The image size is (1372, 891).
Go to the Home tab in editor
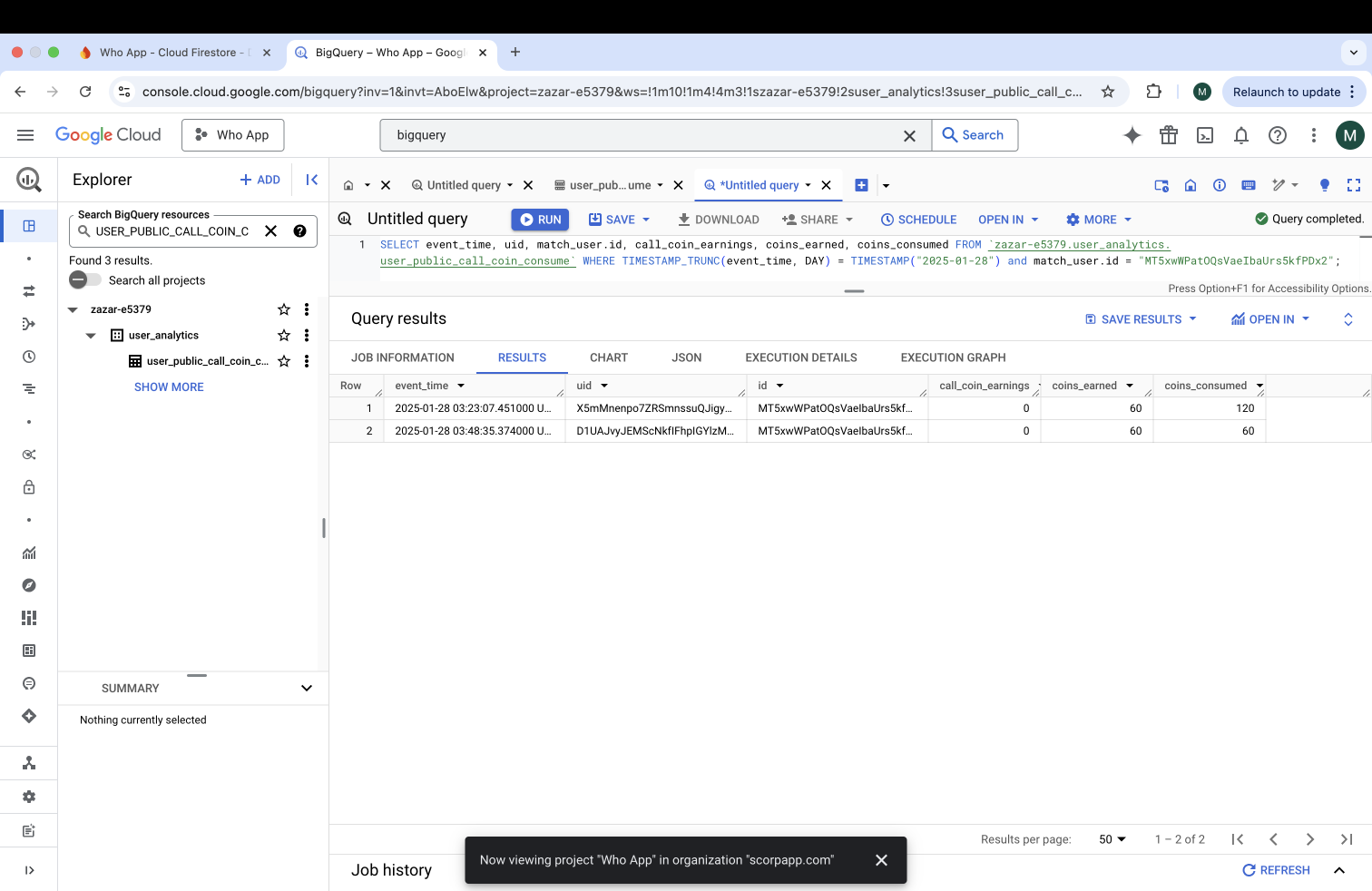[x=348, y=185]
